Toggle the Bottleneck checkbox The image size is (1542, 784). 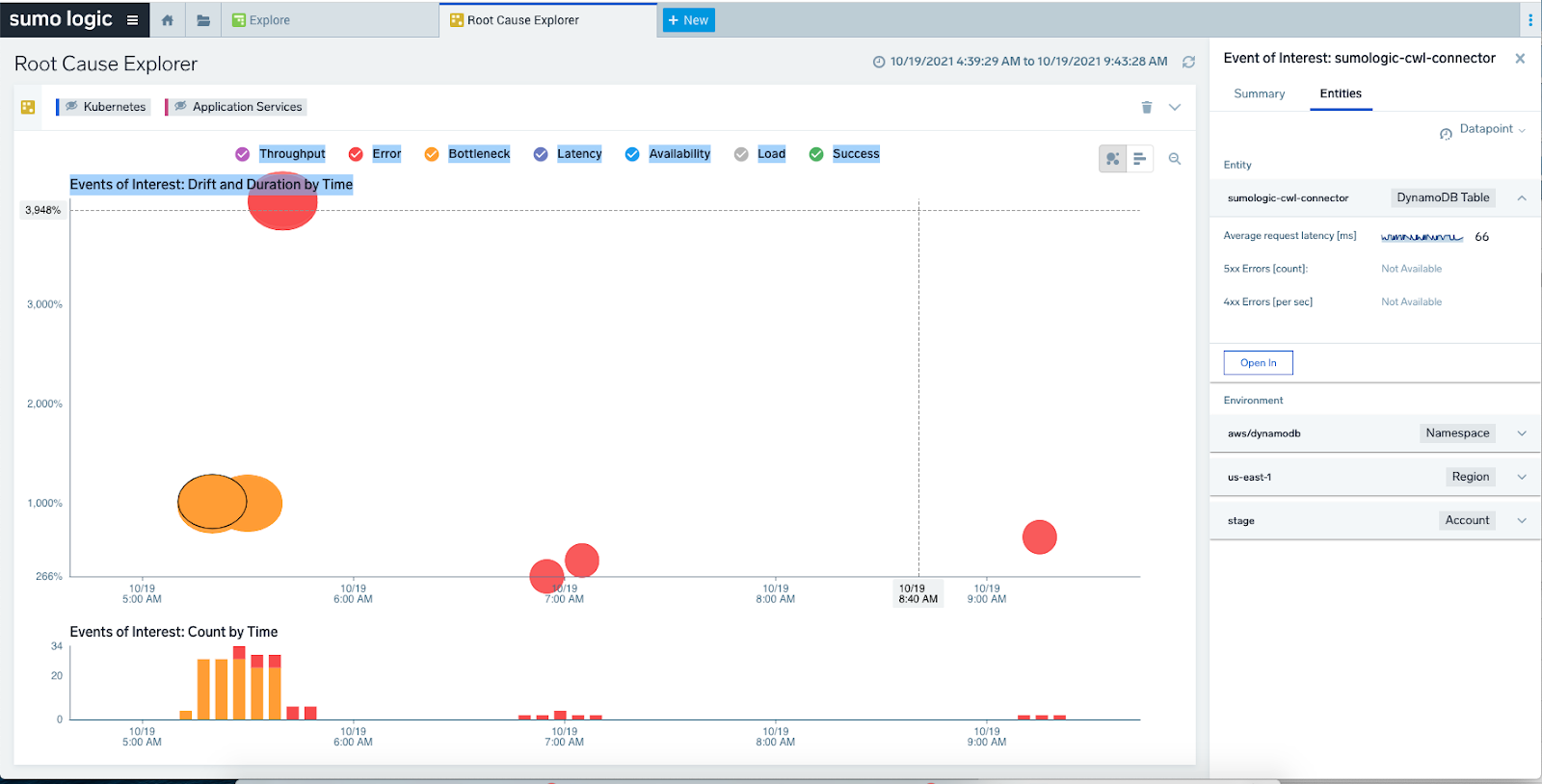pyautogui.click(x=432, y=154)
